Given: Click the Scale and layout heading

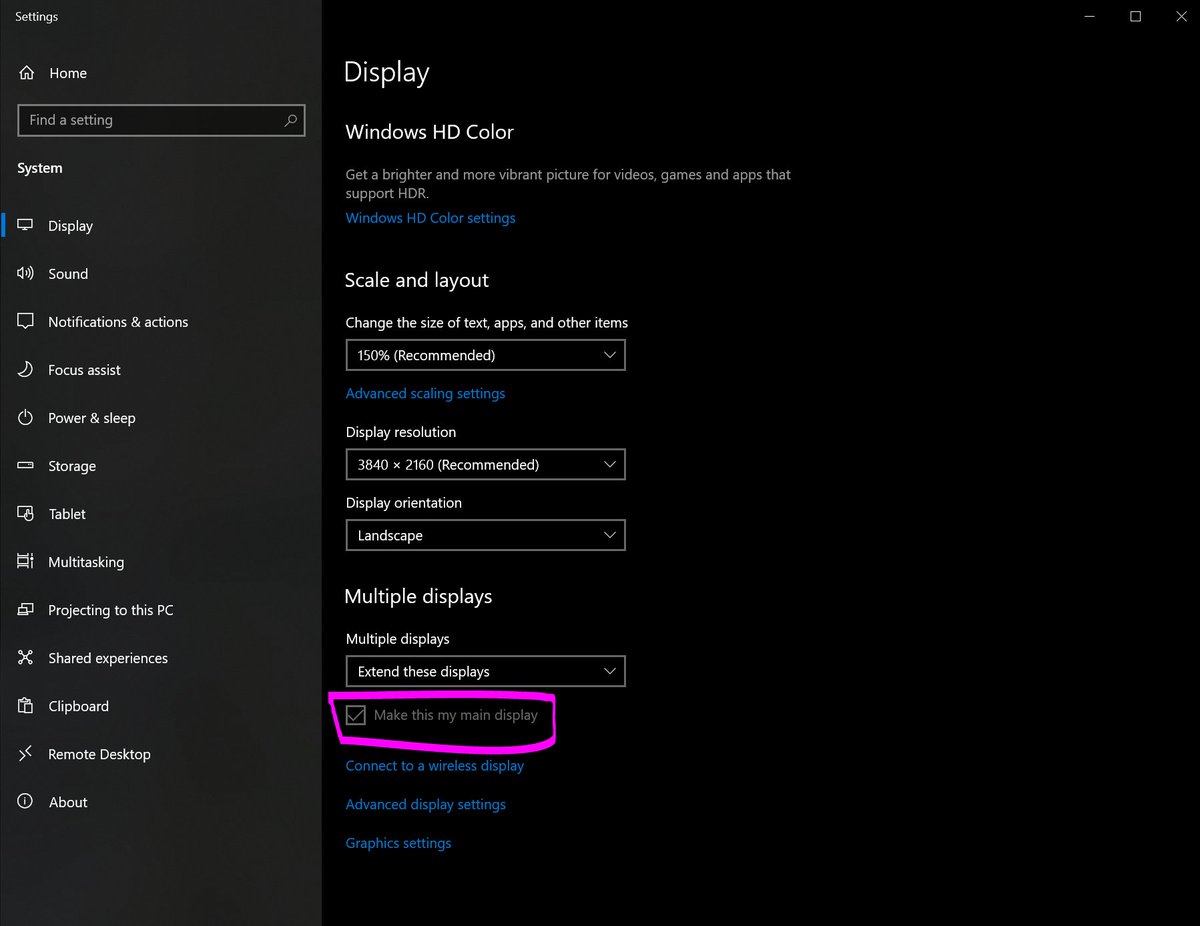Looking at the screenshot, I should coord(416,280).
